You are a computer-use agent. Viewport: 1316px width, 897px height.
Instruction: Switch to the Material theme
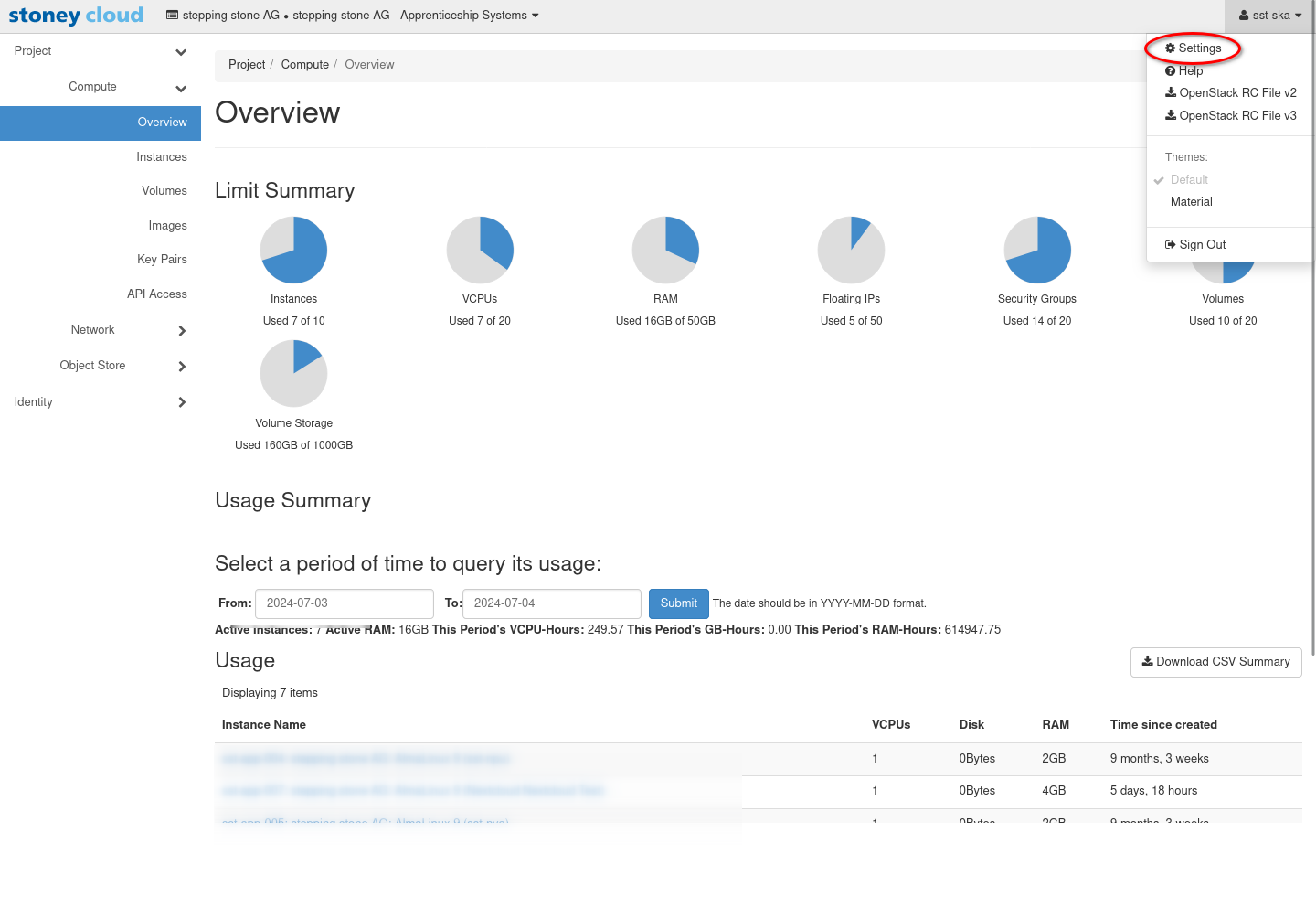point(1191,202)
